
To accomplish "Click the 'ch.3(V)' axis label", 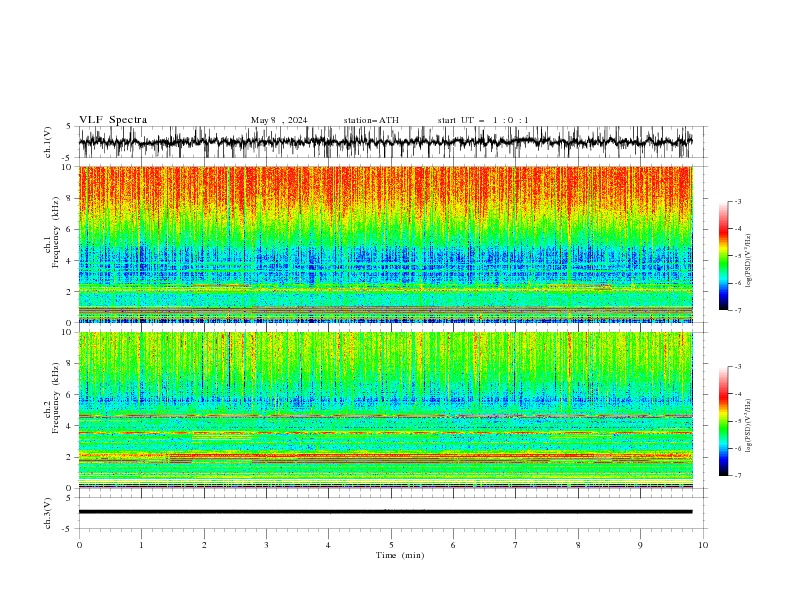I will pos(48,513).
